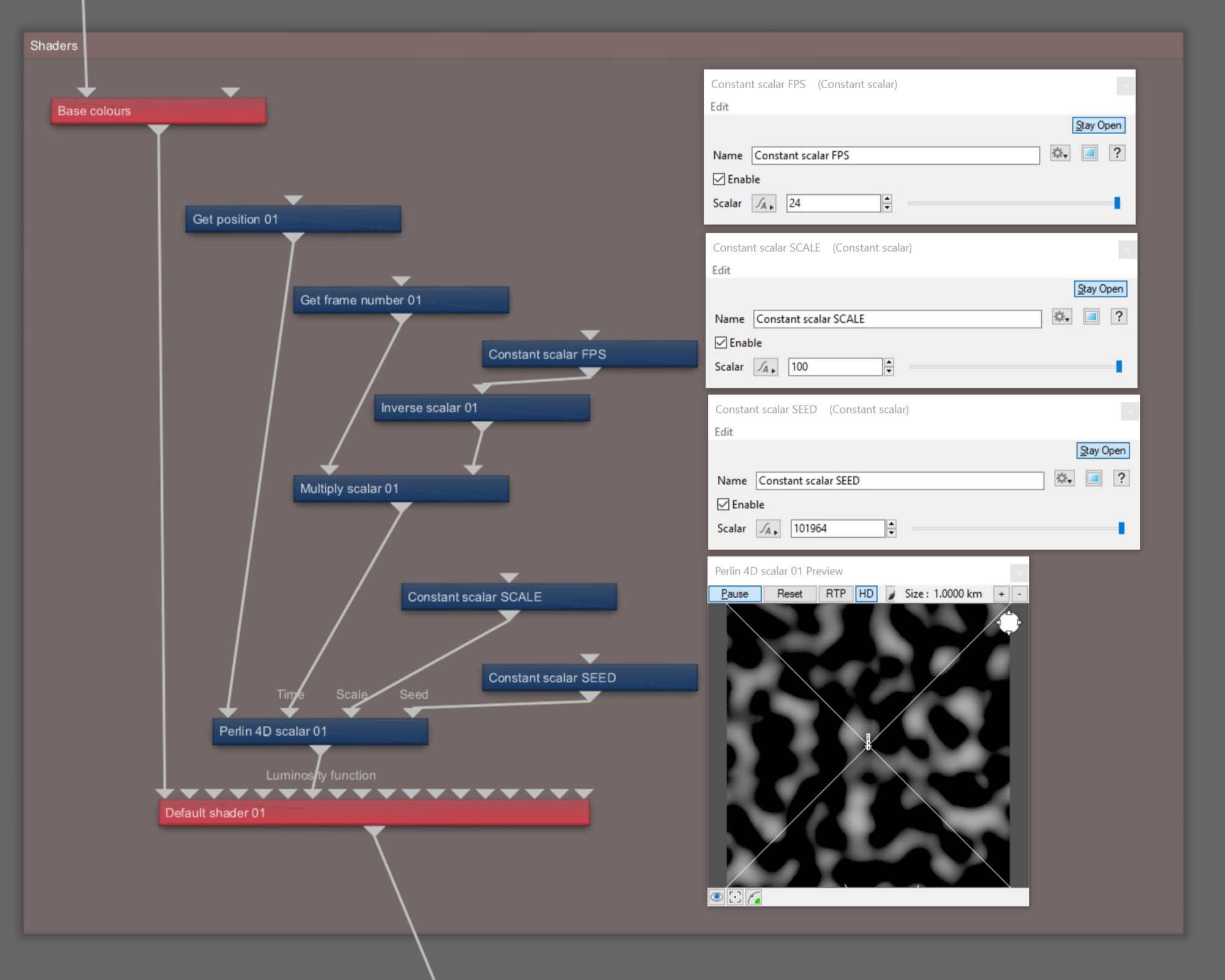Open node preview icon in Constant scalar SEED panel

(x=1094, y=479)
